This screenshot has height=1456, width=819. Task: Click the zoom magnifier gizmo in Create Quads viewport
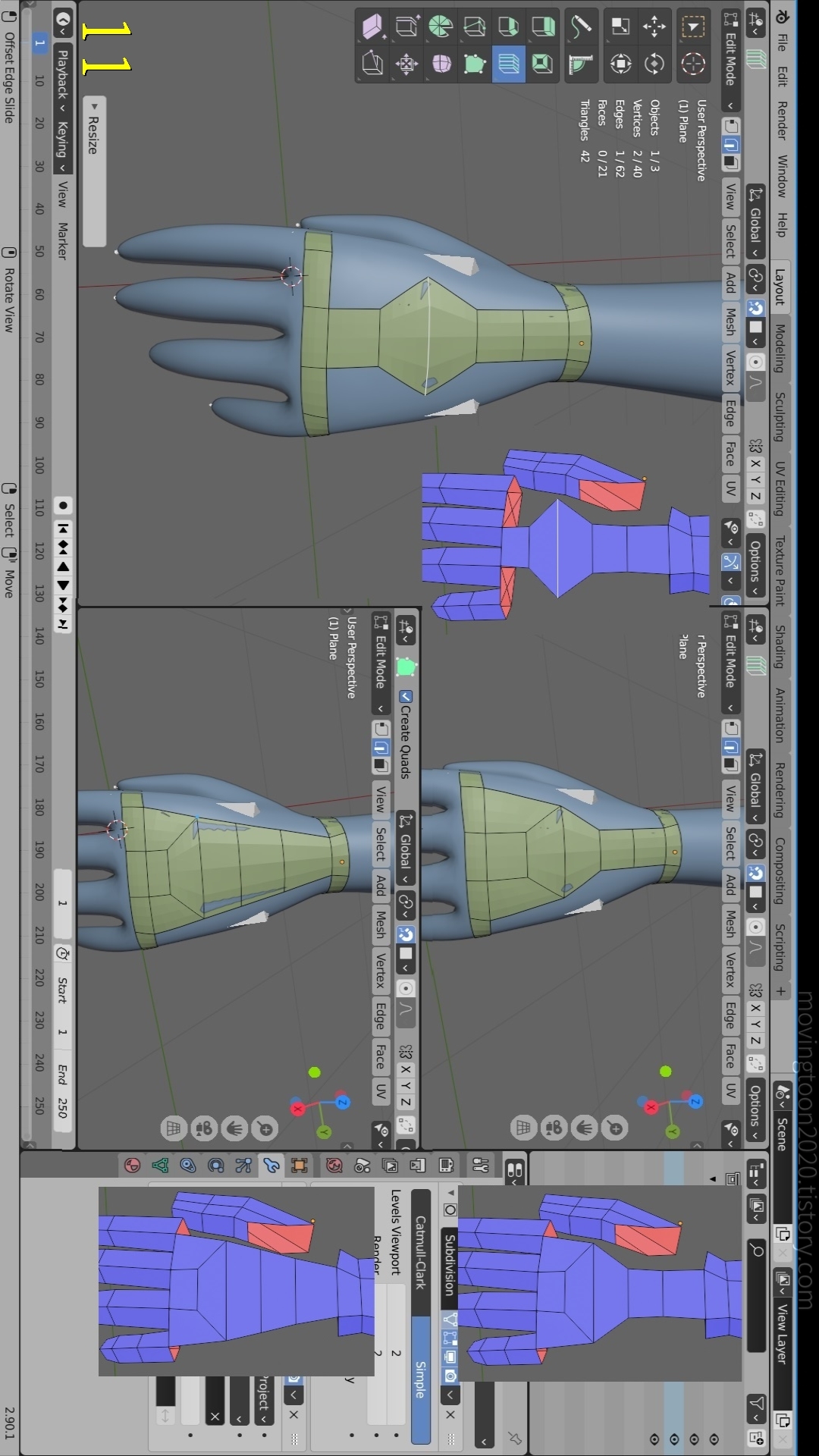coord(265,1128)
